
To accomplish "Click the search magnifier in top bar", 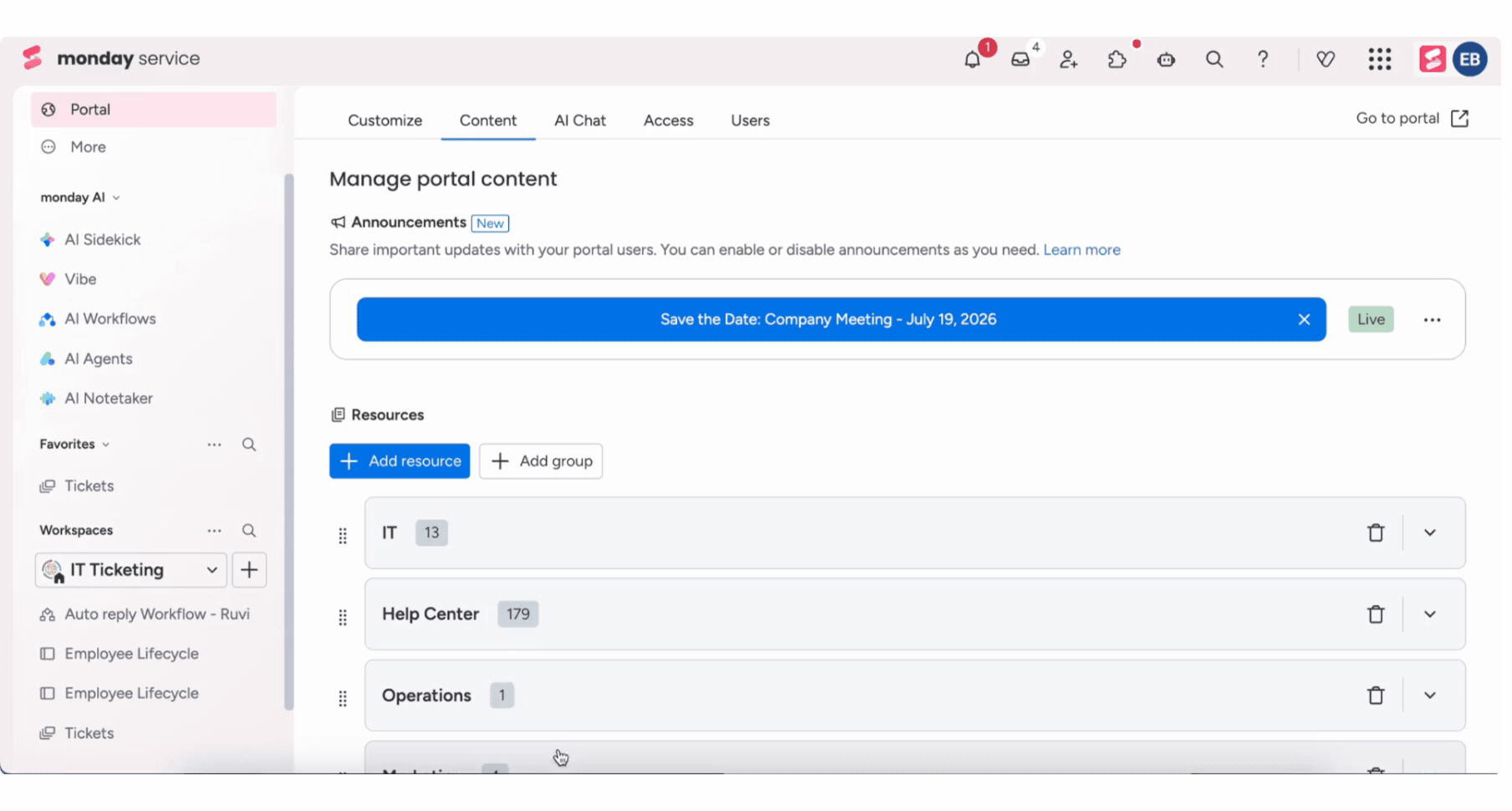I will point(1214,59).
